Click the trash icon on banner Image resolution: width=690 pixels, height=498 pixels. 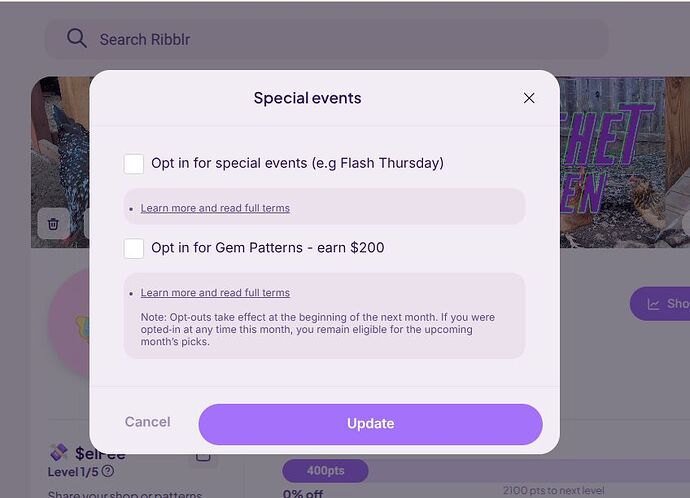pyautogui.click(x=54, y=224)
